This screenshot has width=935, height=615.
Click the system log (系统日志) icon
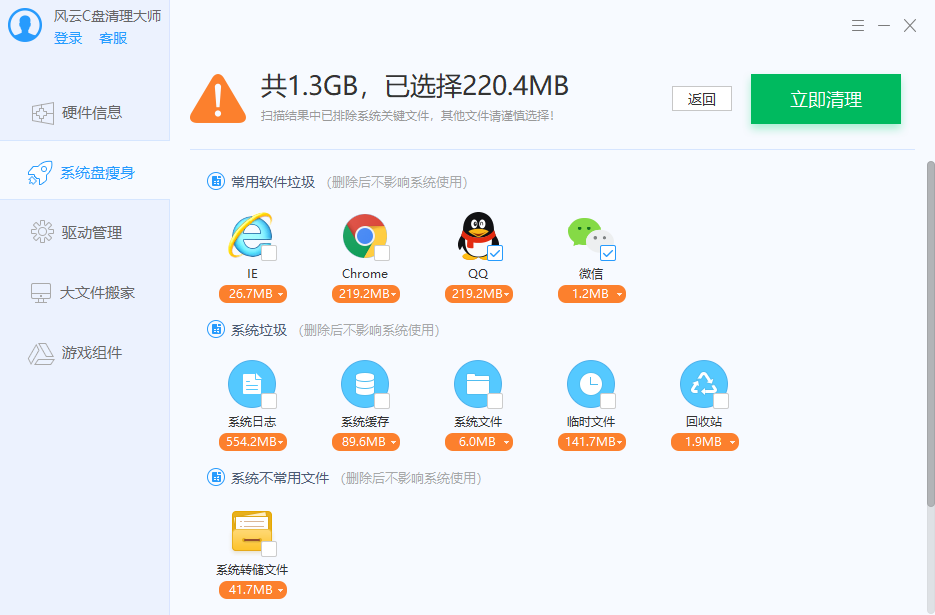click(252, 384)
